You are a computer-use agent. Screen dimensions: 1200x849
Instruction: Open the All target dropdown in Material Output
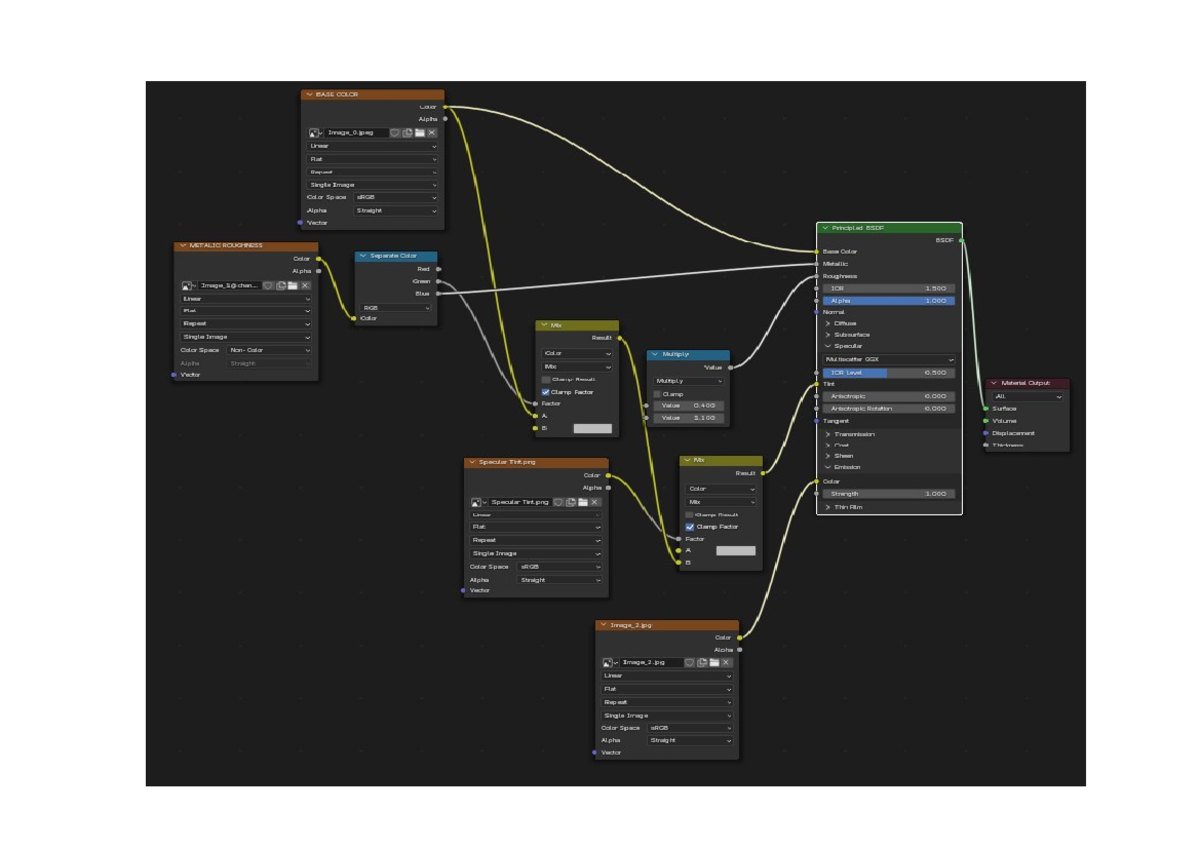pyautogui.click(x=1028, y=396)
